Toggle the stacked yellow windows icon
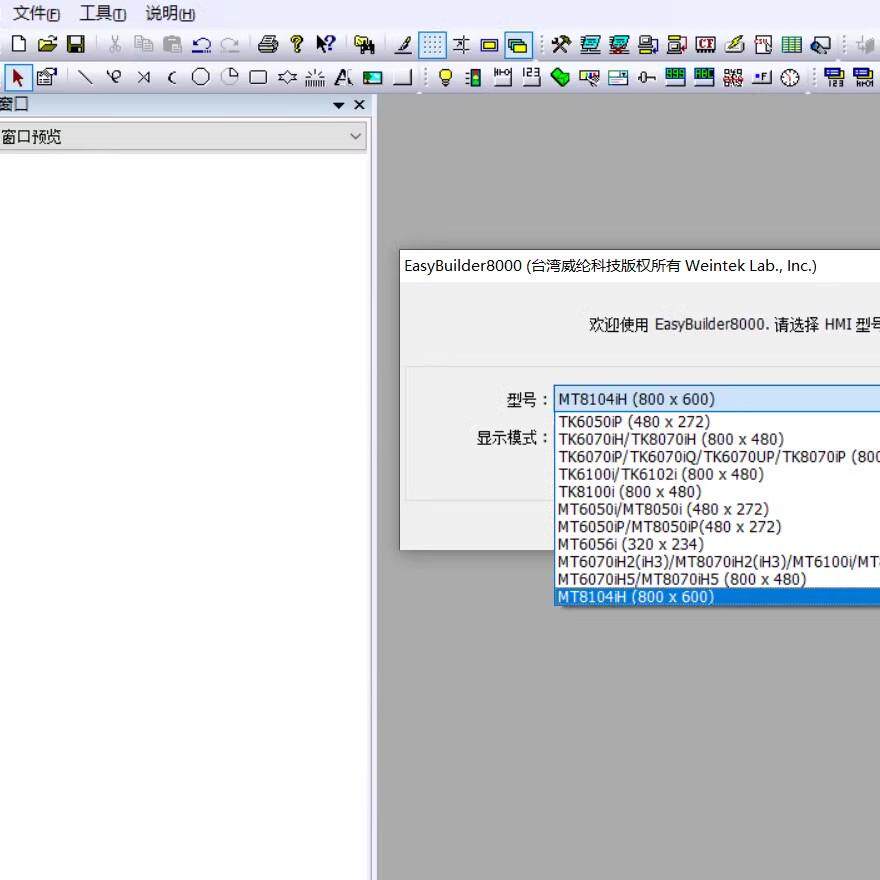This screenshot has width=880, height=880. [x=519, y=45]
